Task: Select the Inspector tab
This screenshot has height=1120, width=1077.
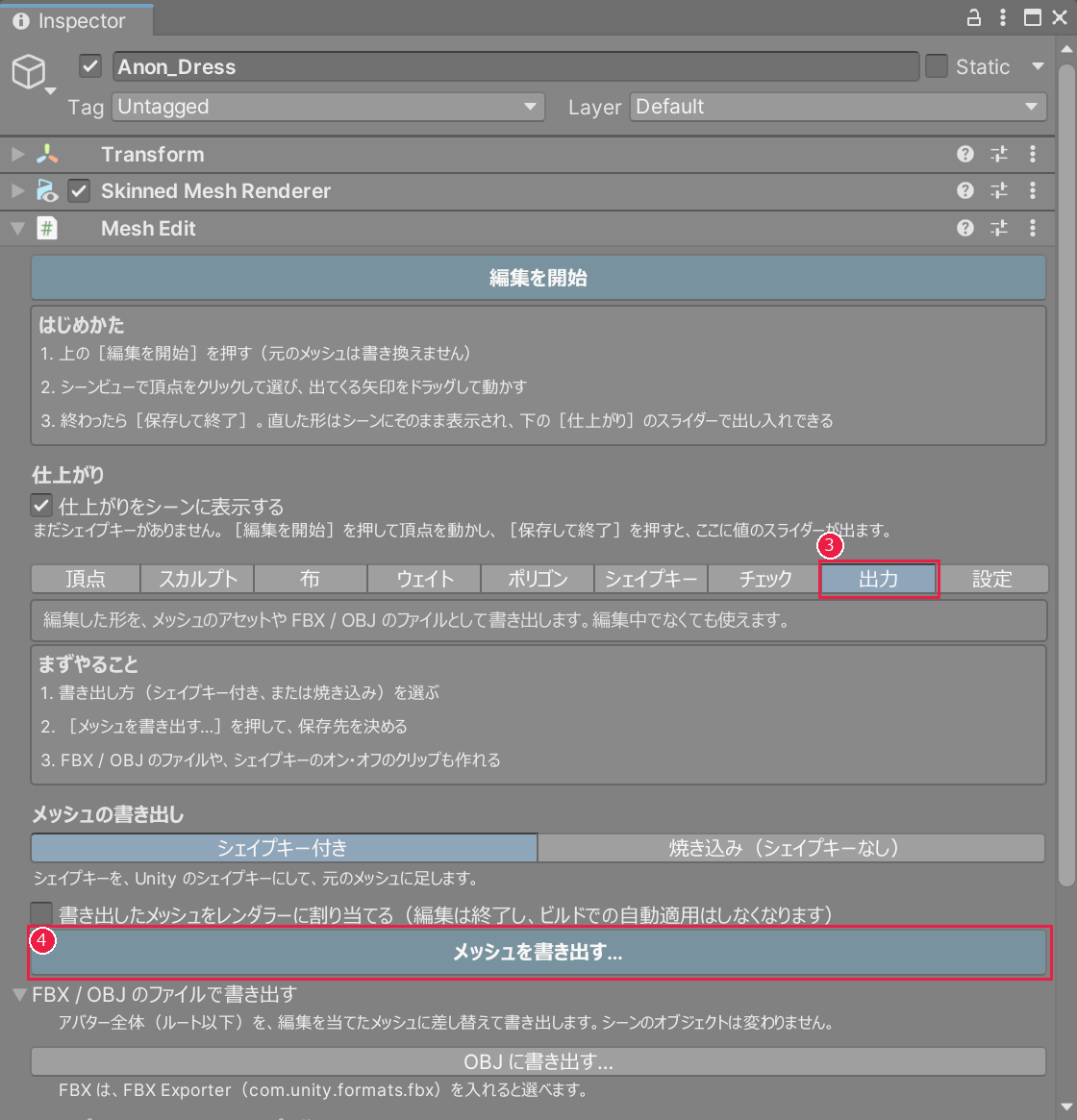Action: pos(77,21)
